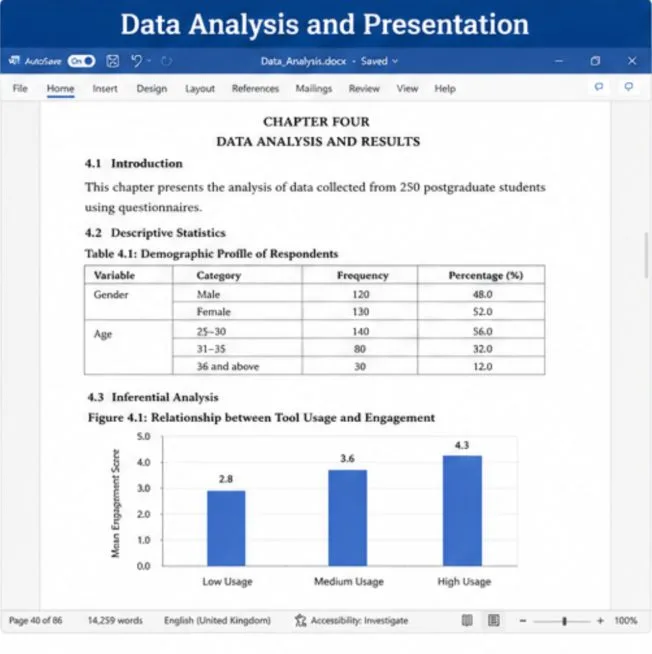Click the Data_Analysis.docx file name
Image resolution: width=652 pixels, height=654 pixels.
303,61
